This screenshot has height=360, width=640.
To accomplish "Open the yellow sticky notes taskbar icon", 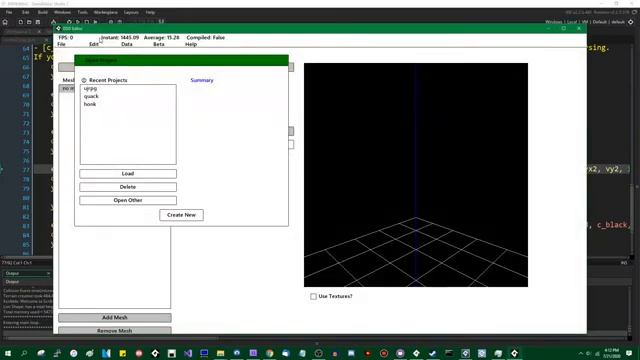I will coord(122,353).
